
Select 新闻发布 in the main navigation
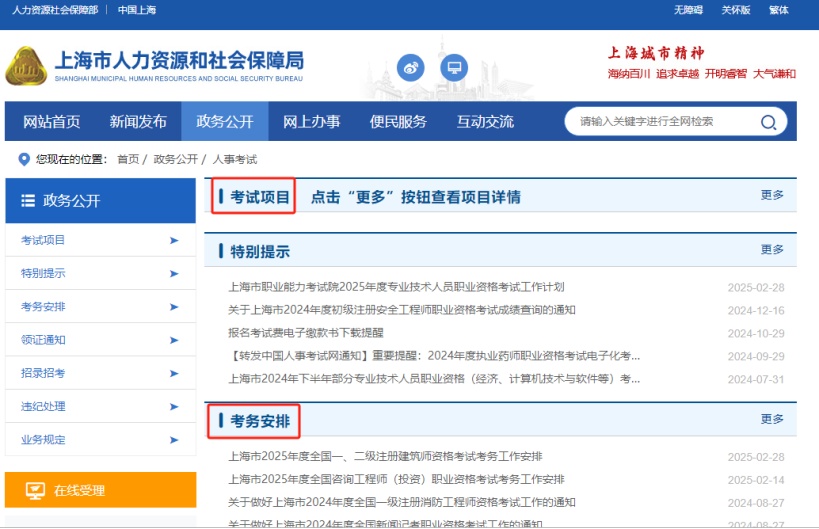[138, 122]
